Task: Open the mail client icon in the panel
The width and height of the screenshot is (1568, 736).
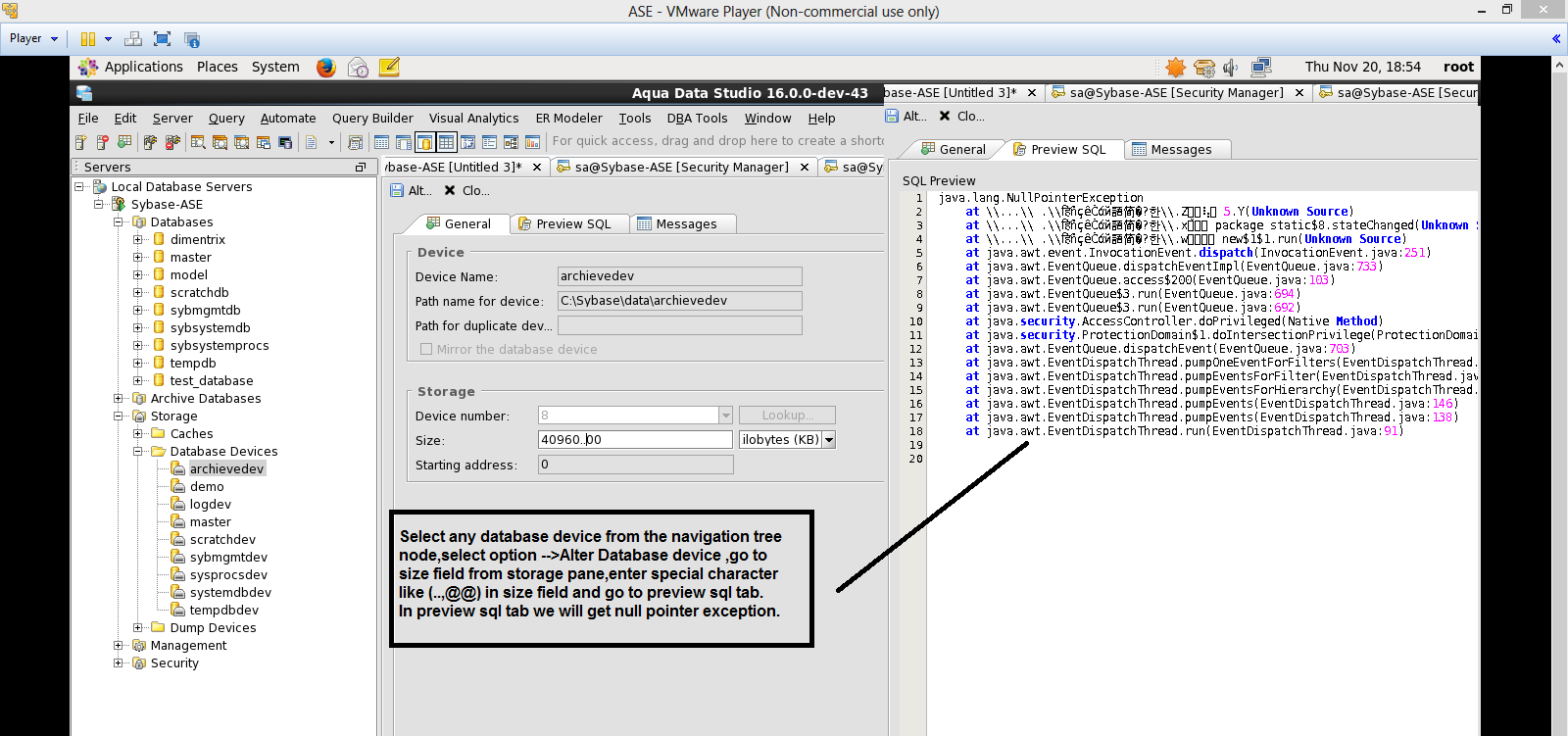Action: point(358,67)
